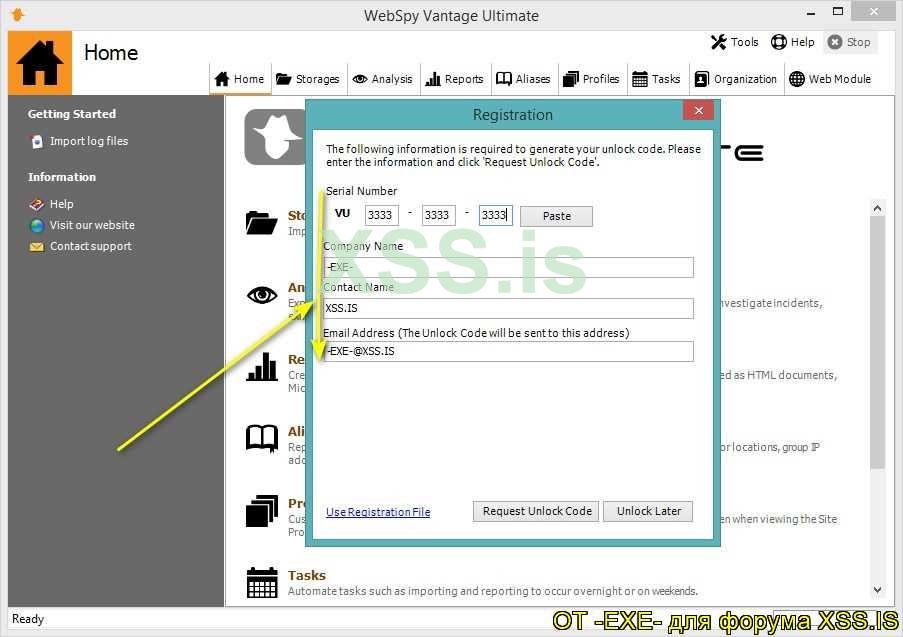Click the Email Address field
The height and width of the screenshot is (637, 903).
(x=509, y=351)
